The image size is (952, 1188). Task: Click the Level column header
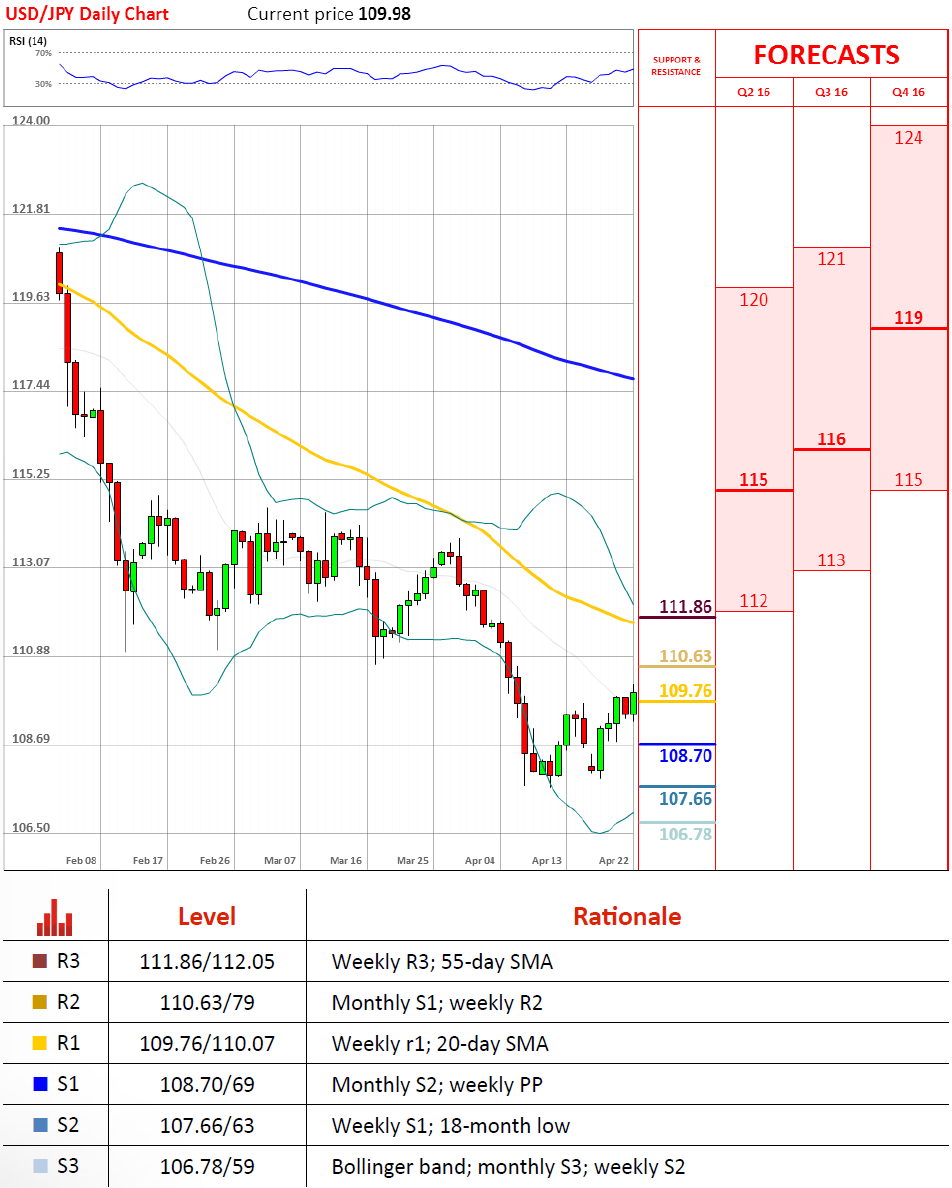pyautogui.click(x=207, y=917)
